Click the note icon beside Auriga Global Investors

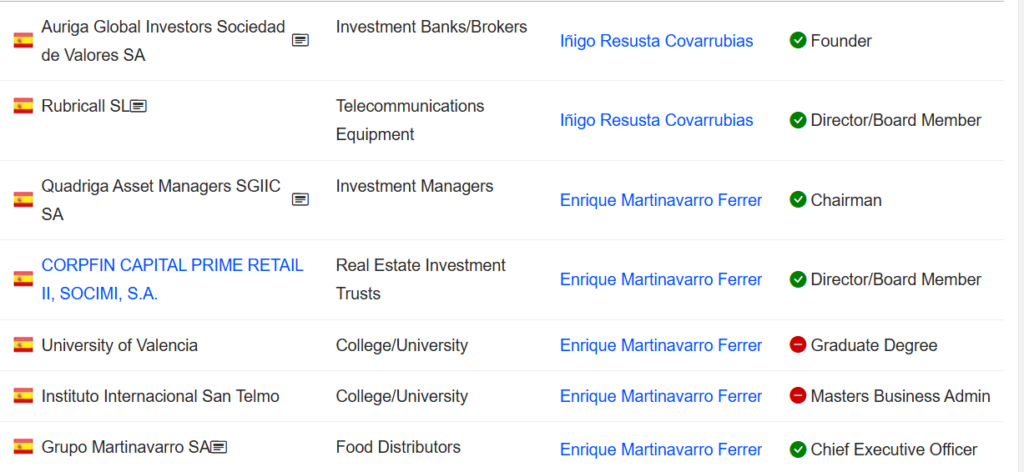[x=300, y=40]
